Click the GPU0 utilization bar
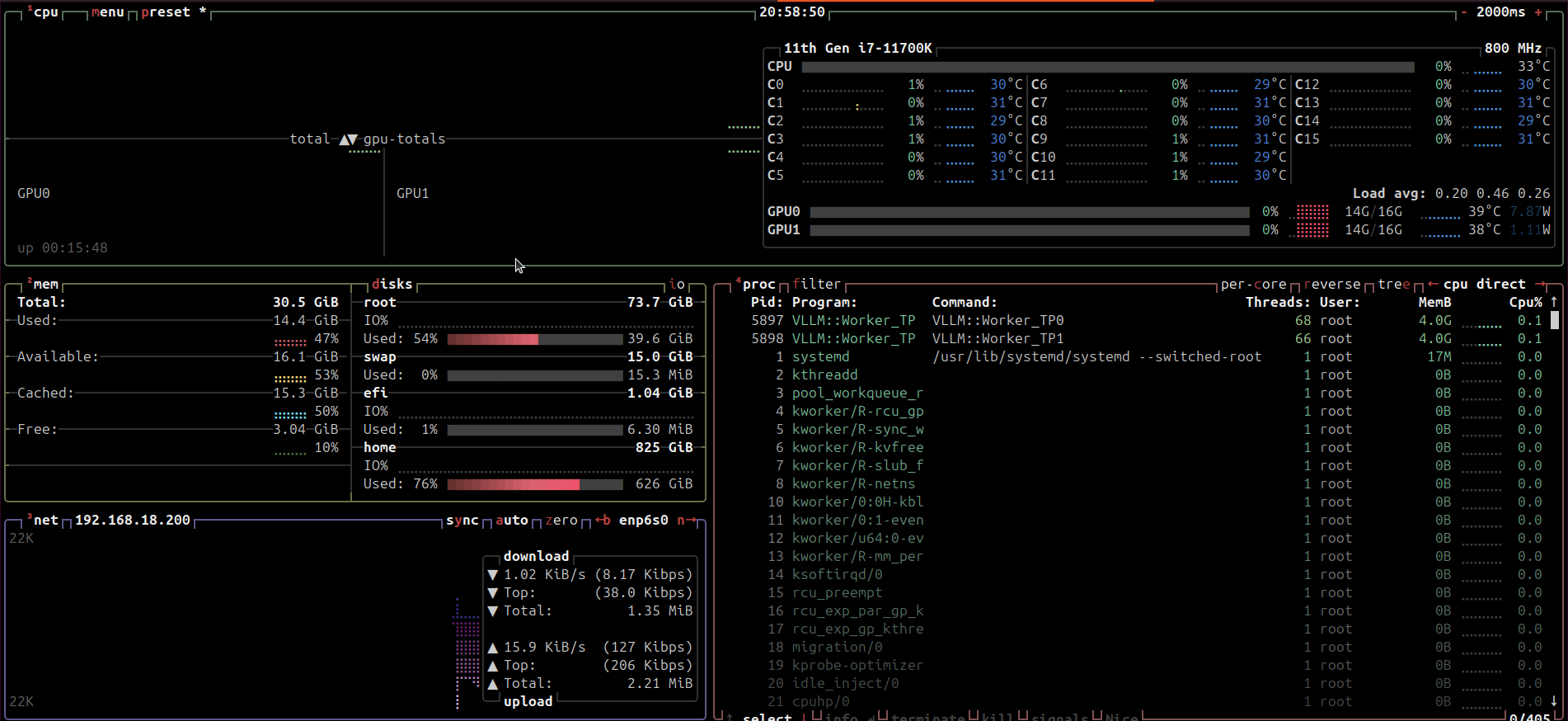The width and height of the screenshot is (1568, 721). click(1030, 212)
